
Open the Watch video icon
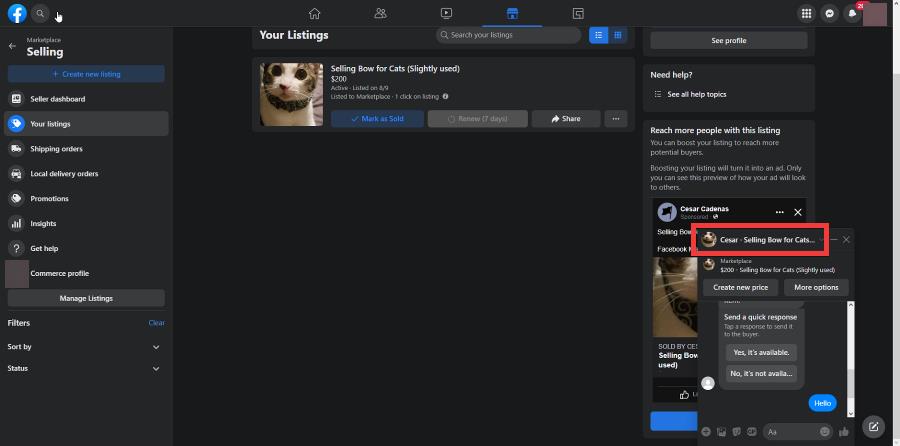(x=446, y=13)
